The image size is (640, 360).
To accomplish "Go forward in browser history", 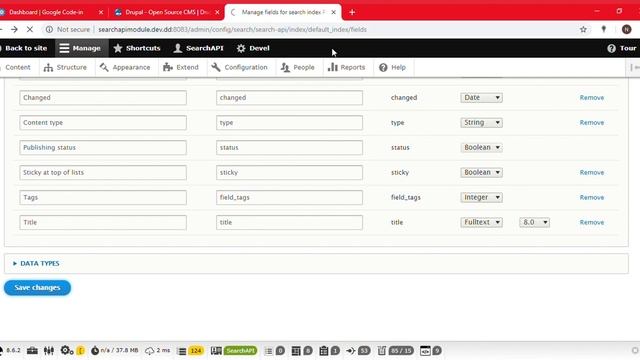I will [x=14, y=29].
